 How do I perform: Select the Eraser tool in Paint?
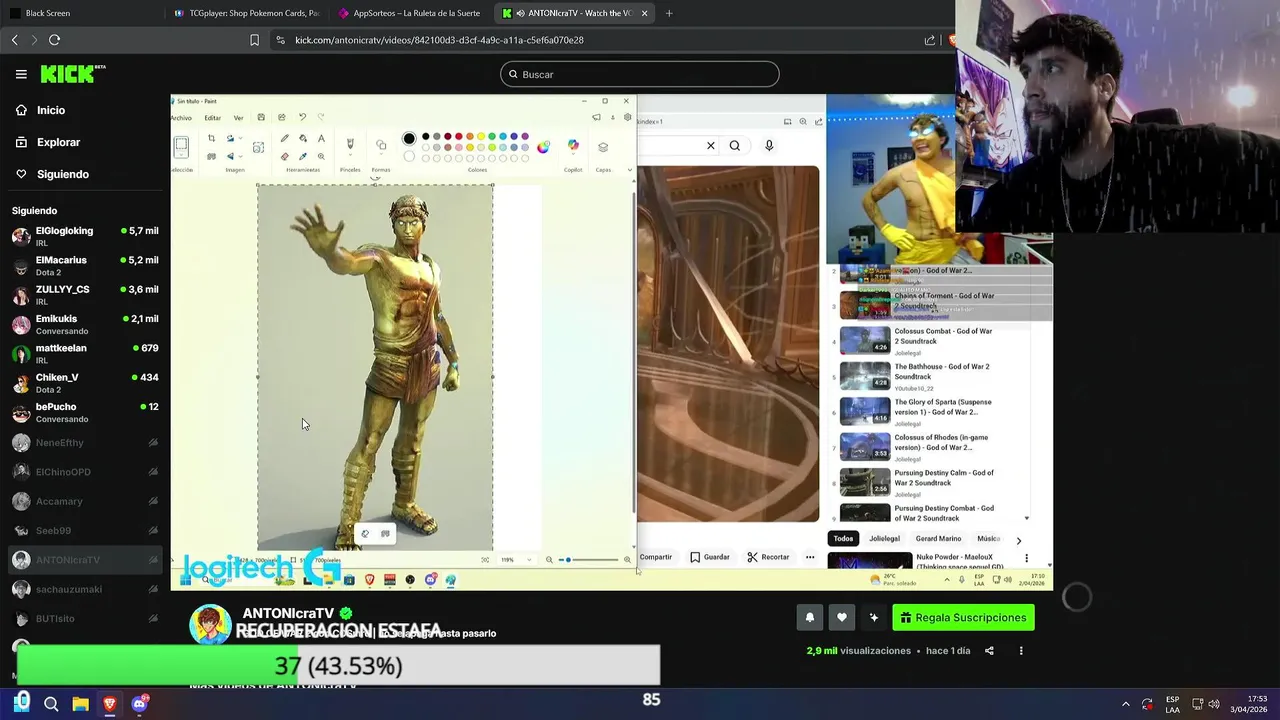click(x=285, y=156)
